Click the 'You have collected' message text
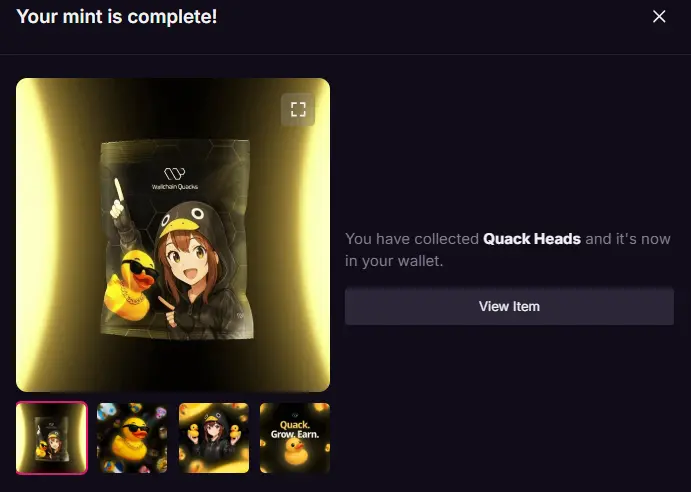Screen dimensions: 691x492 coord(412,239)
